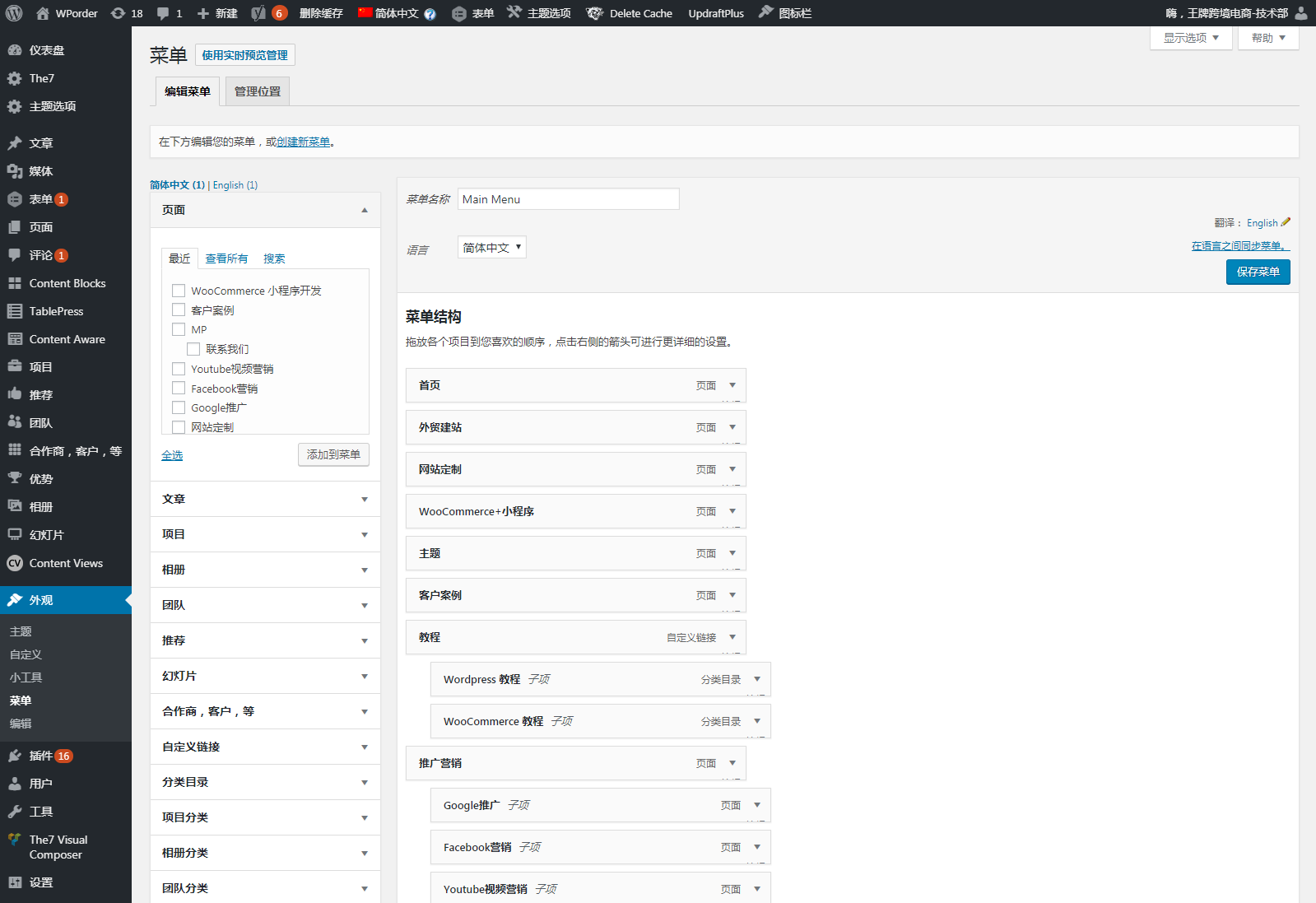Click the 菜单名称 Main Menu input field
This screenshot has width=1316, height=903.
(569, 199)
